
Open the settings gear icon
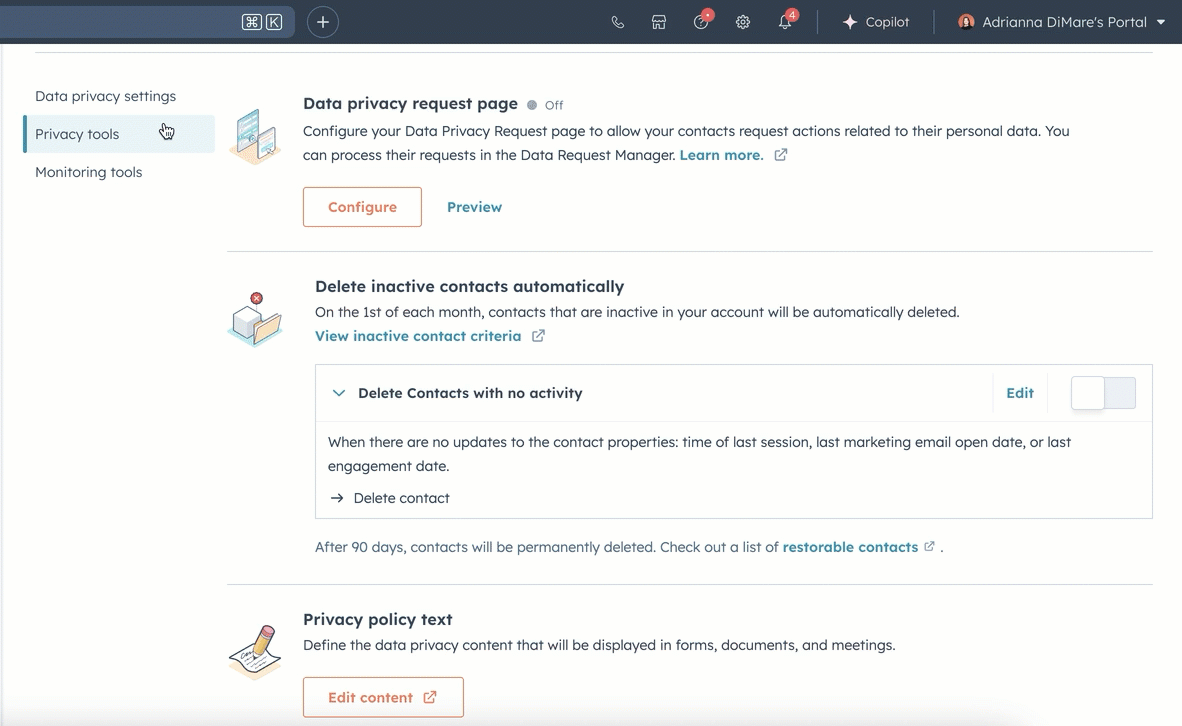point(743,21)
